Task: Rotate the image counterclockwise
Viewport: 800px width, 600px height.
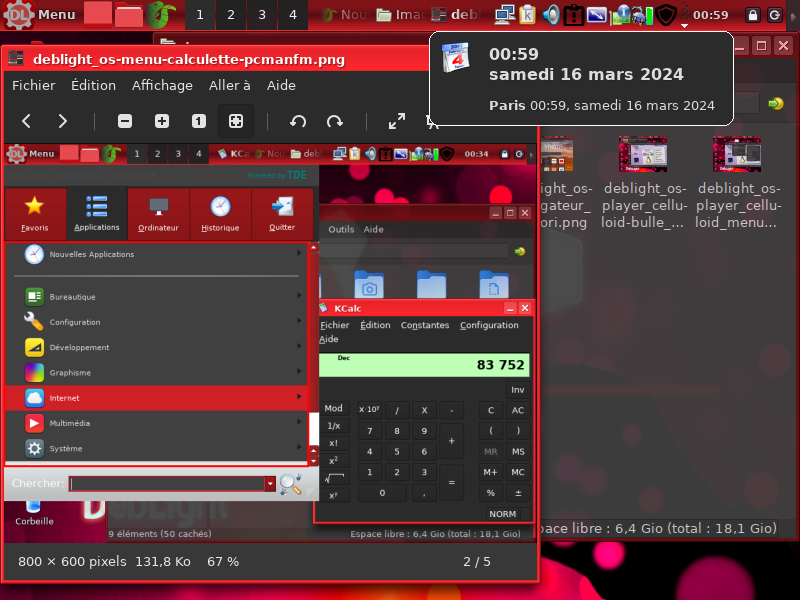Action: click(298, 121)
